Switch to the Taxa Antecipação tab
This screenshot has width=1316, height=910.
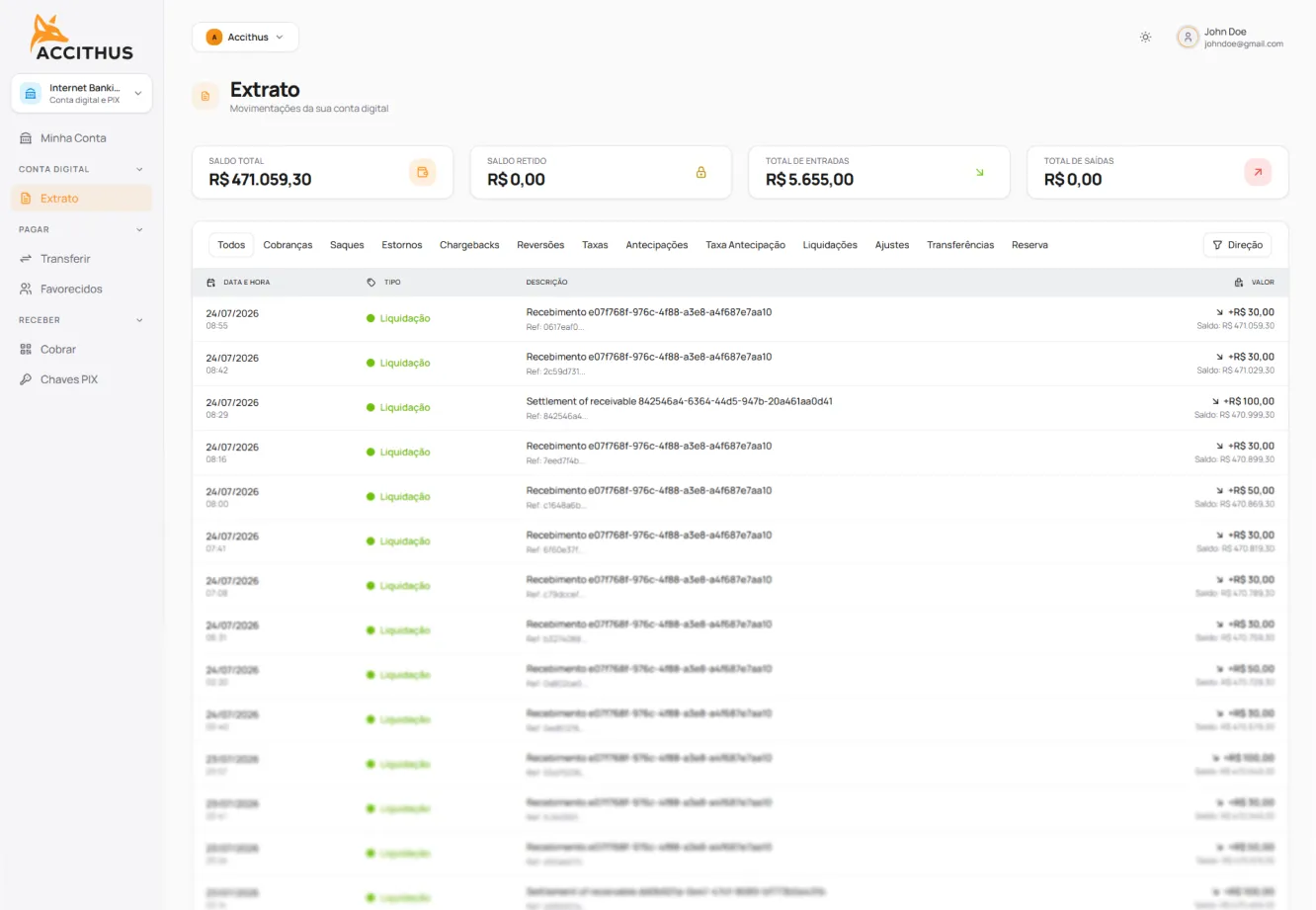(745, 245)
